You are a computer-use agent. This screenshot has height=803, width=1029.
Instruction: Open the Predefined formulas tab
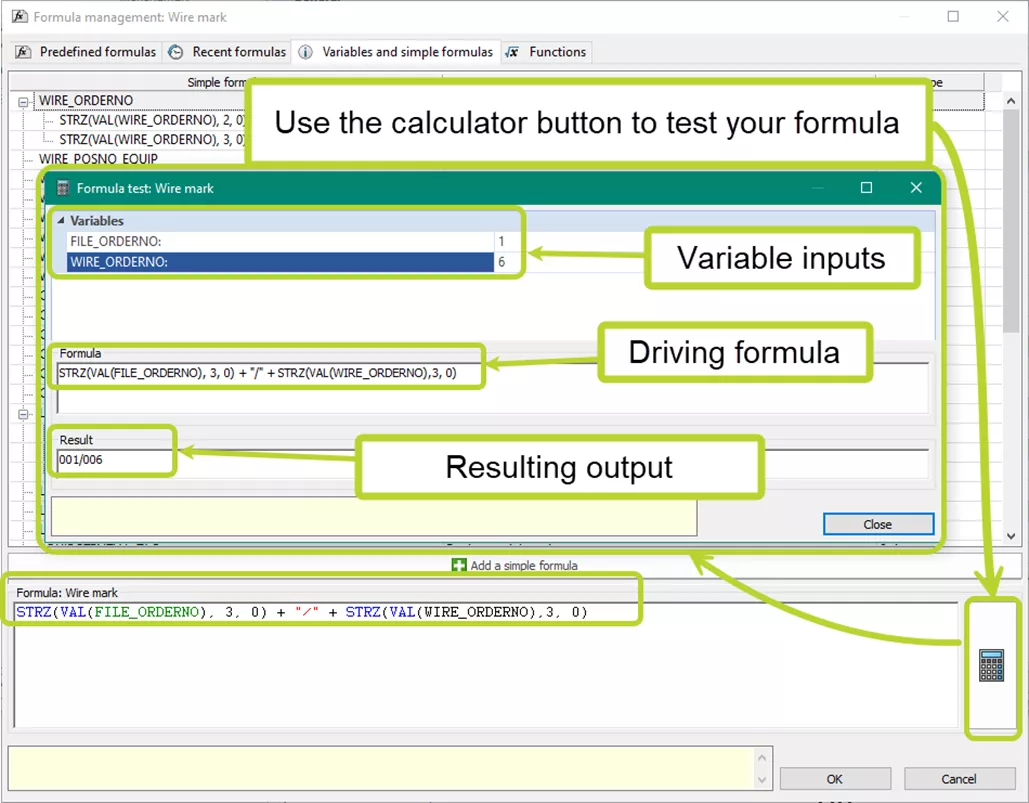tap(98, 51)
